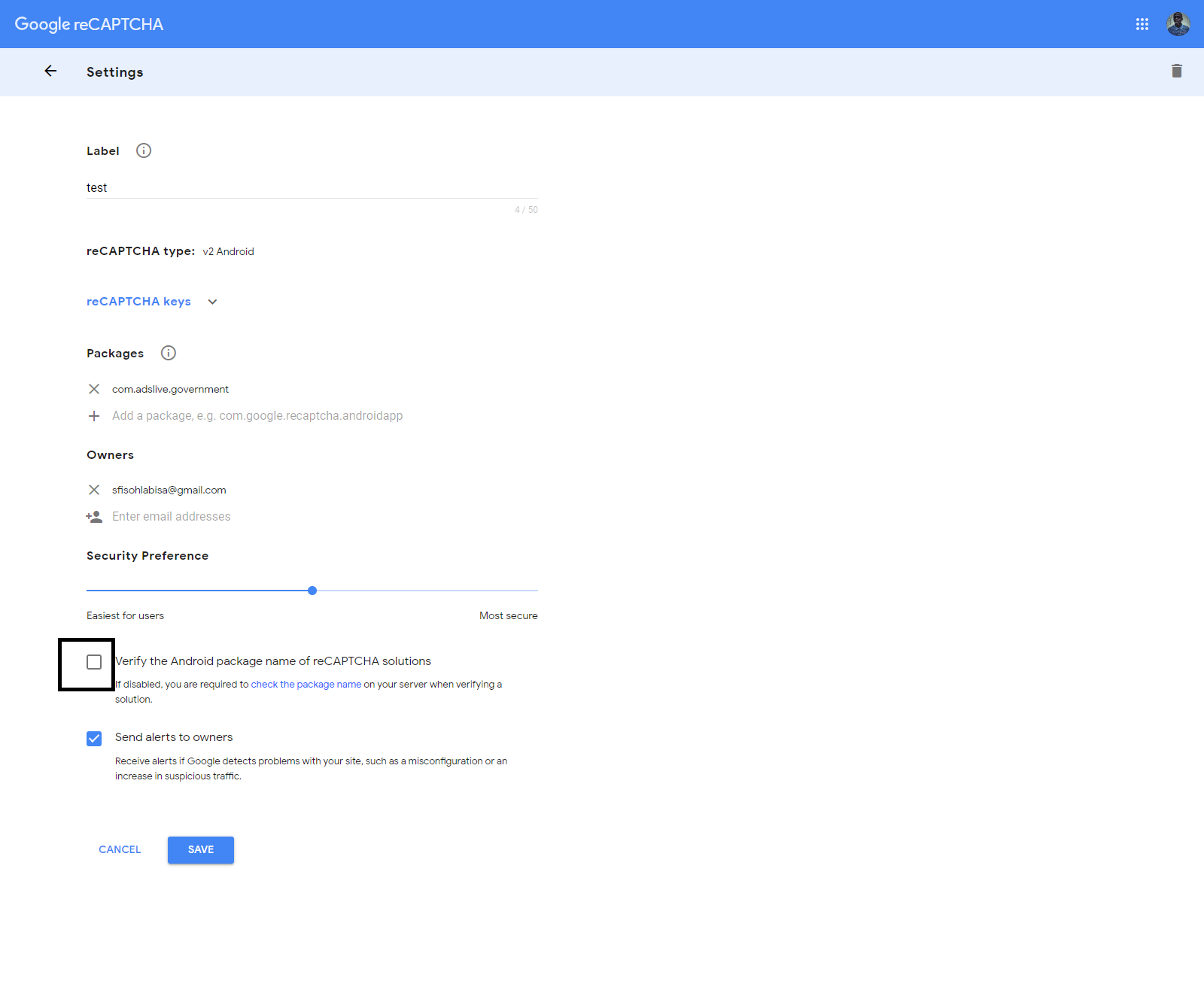
Task: Click the chevron beside reCAPTCHA keys
Action: [x=213, y=302]
